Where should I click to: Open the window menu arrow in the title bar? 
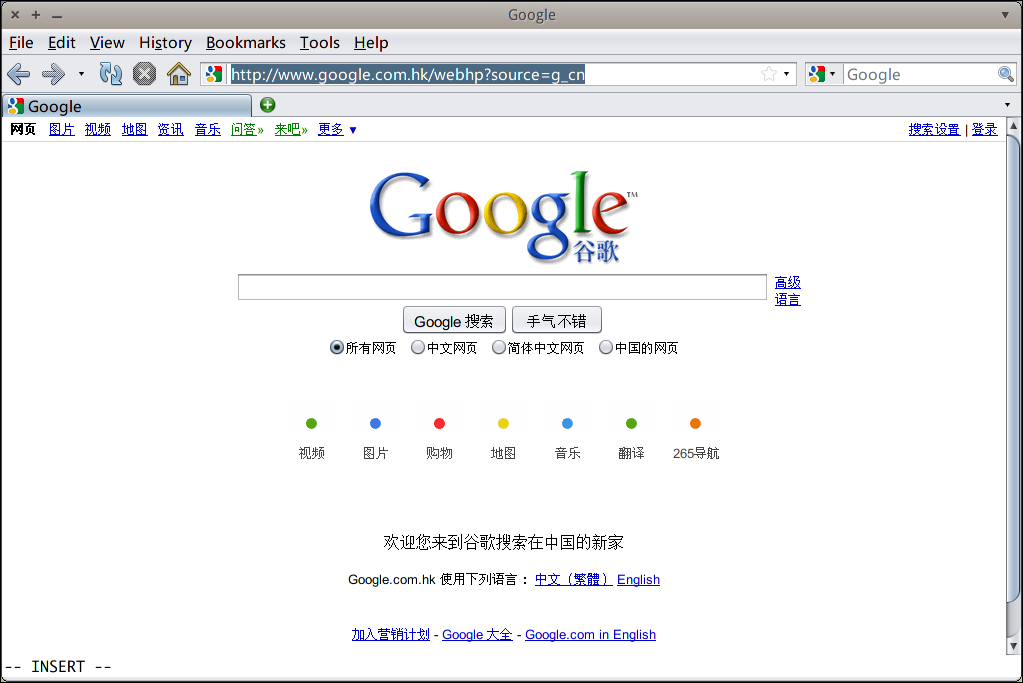pos(1005,14)
